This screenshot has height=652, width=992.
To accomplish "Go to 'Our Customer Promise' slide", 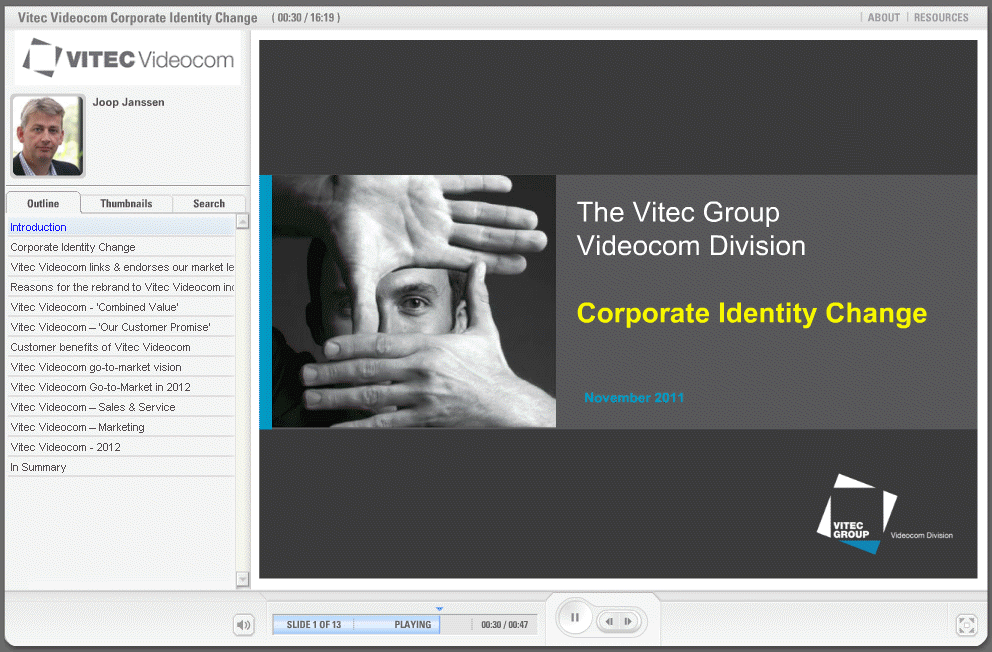I will 121,327.
